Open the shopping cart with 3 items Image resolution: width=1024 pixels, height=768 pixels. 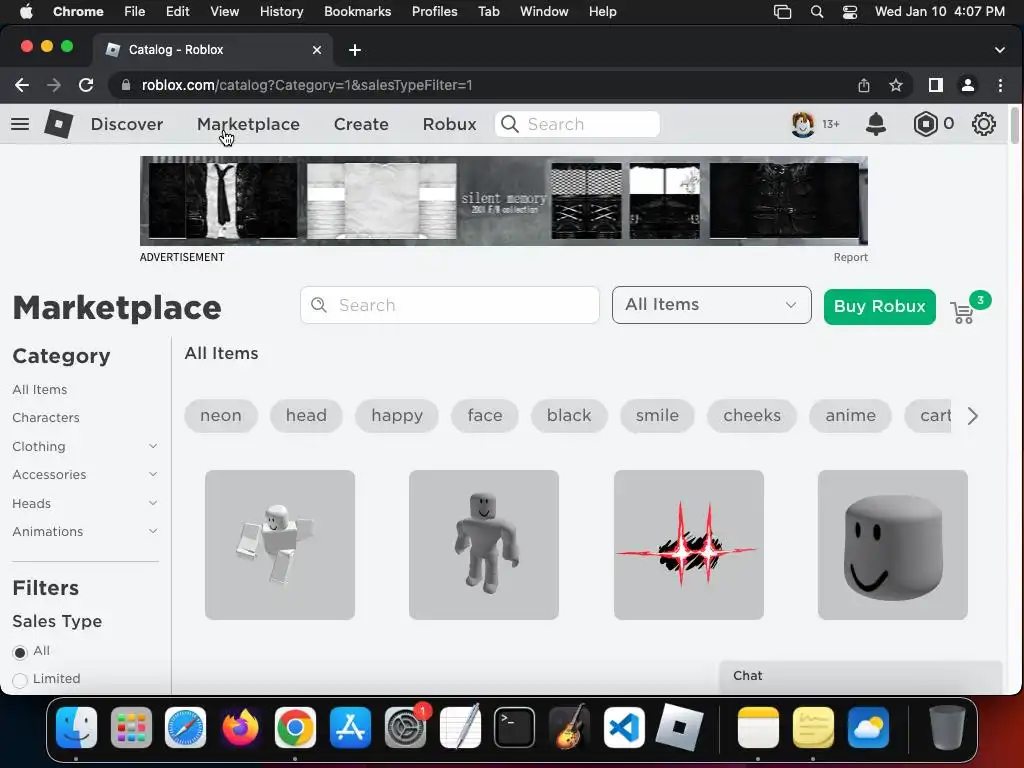pos(963,313)
